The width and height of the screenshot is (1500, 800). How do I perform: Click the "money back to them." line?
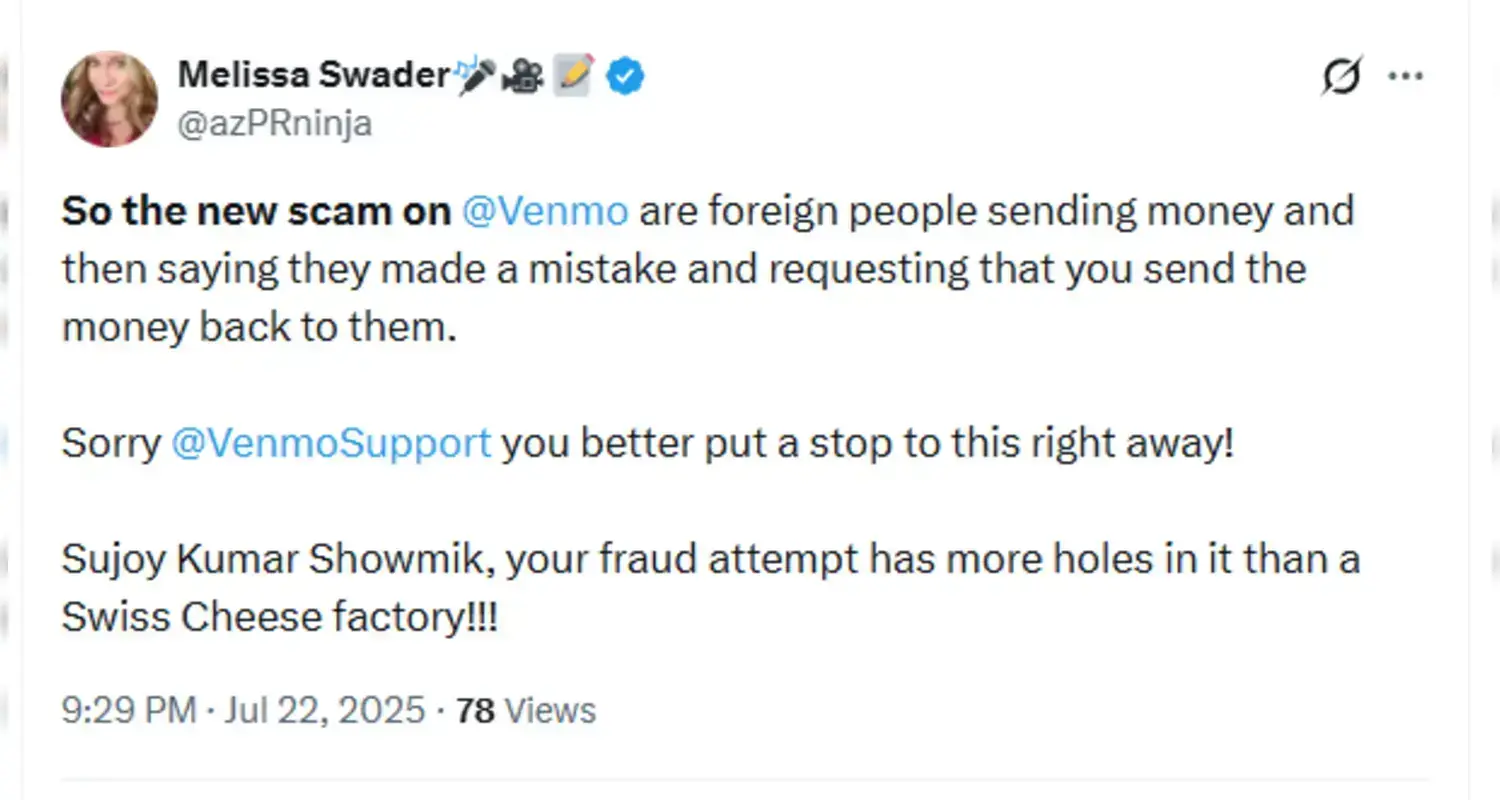pos(259,327)
